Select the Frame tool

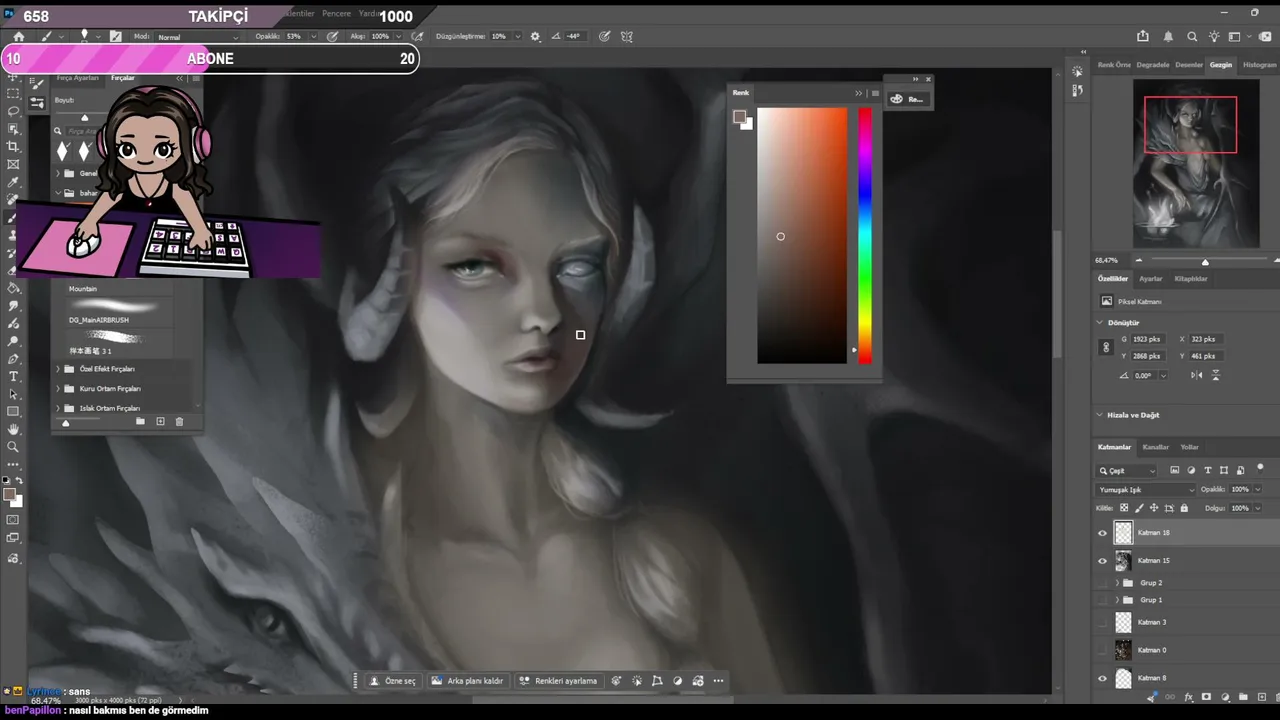point(13,165)
